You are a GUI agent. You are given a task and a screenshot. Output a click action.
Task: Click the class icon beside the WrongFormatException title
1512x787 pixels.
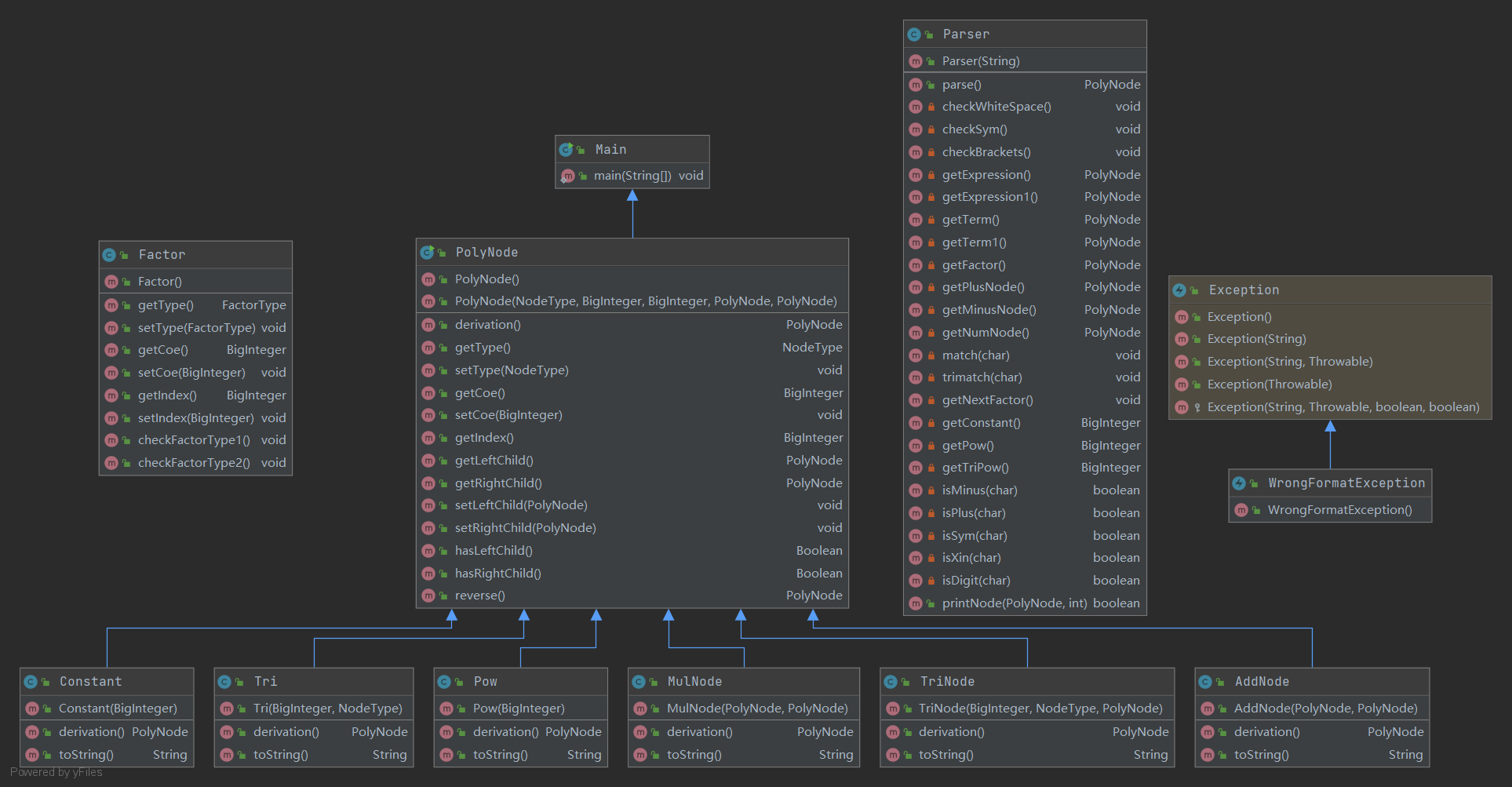[1239, 483]
